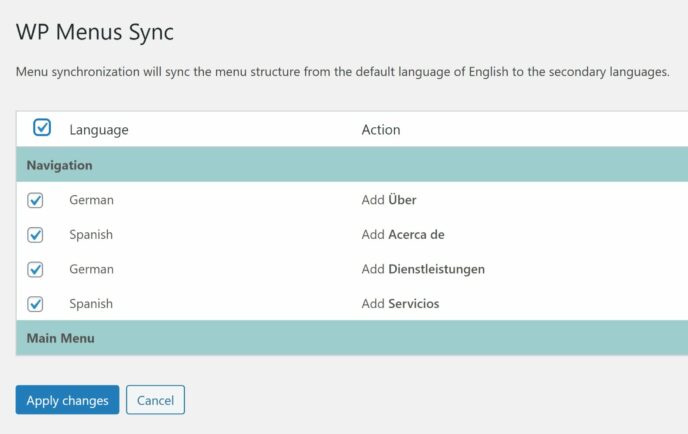Click the Cancel button
688x434 pixels.
point(155,400)
